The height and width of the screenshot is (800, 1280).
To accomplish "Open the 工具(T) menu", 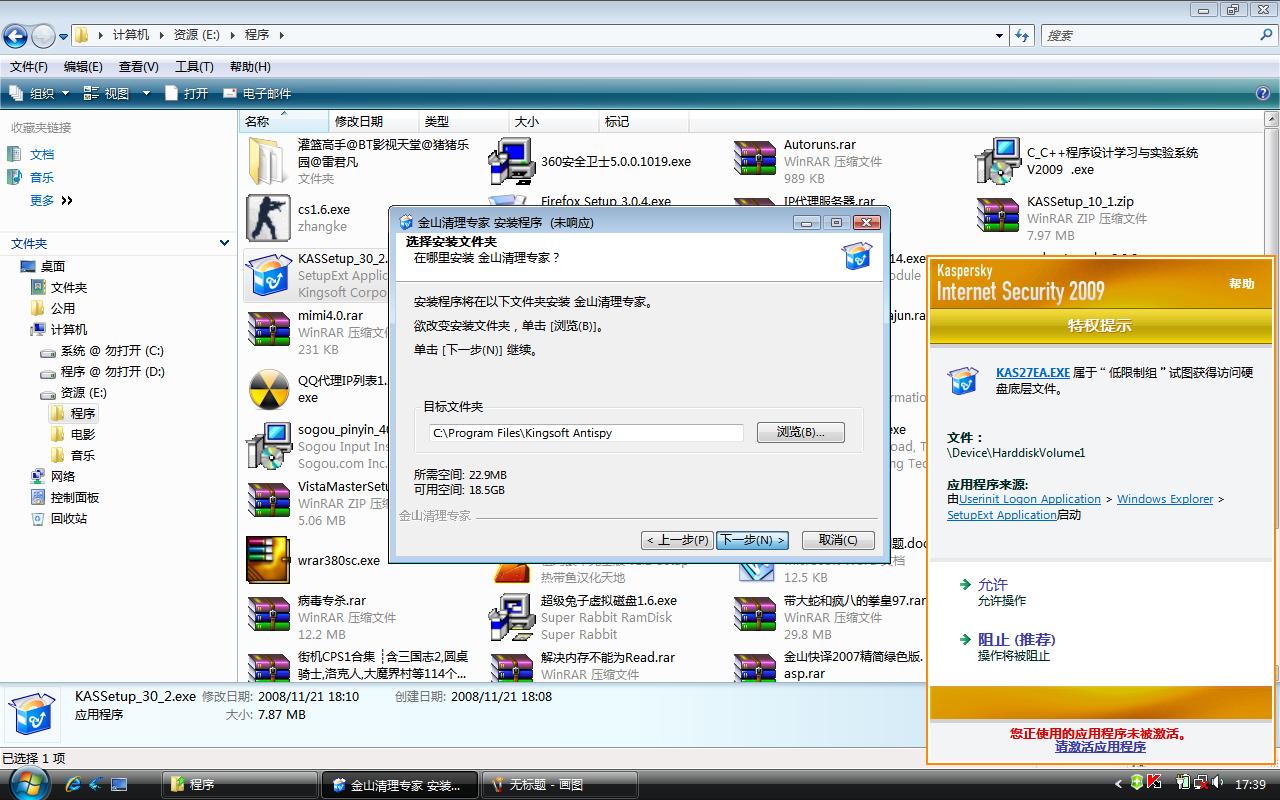I will [x=194, y=67].
